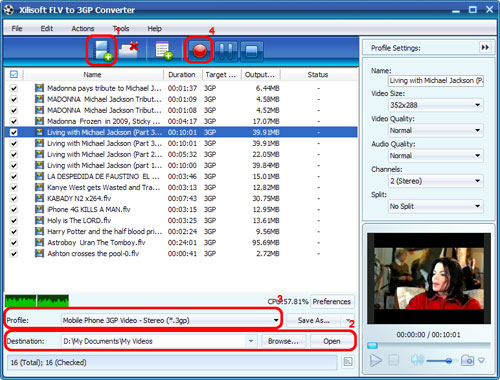Click the Name field in Profile Settings
Screen dimensions: 500x380
click(436, 80)
